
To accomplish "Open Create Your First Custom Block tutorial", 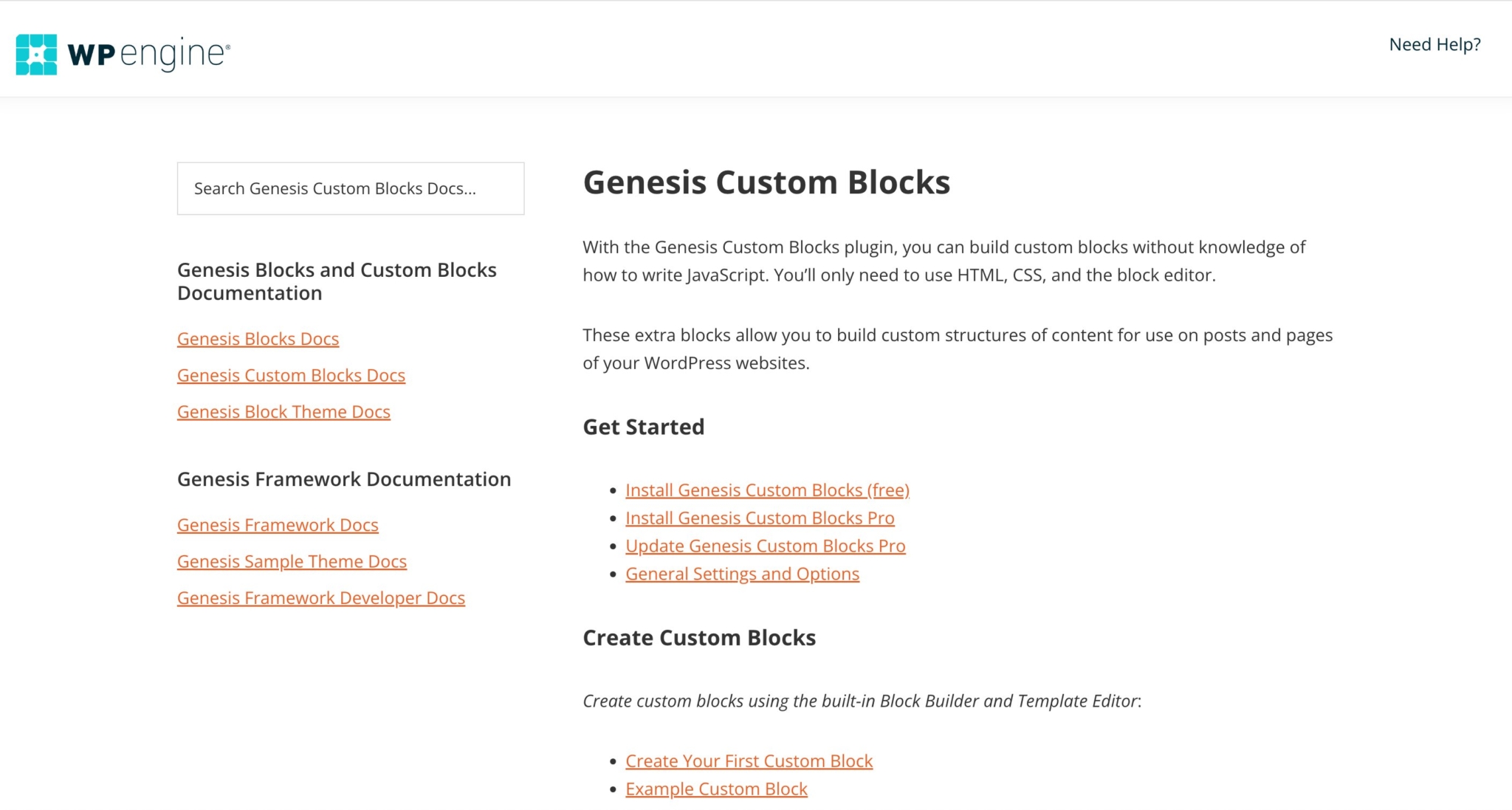I will (749, 761).
